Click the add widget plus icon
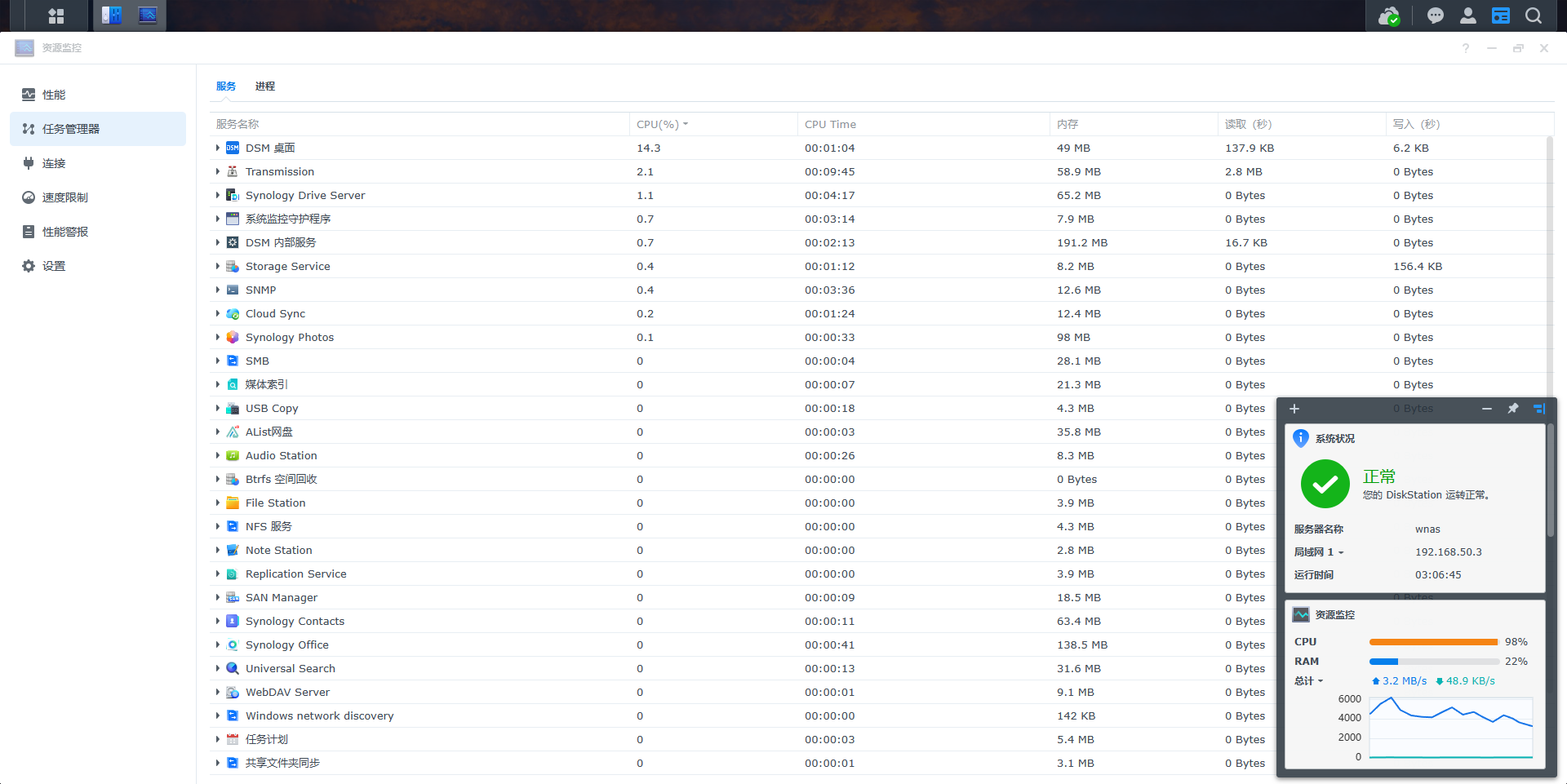The image size is (1567, 784). (x=1294, y=409)
